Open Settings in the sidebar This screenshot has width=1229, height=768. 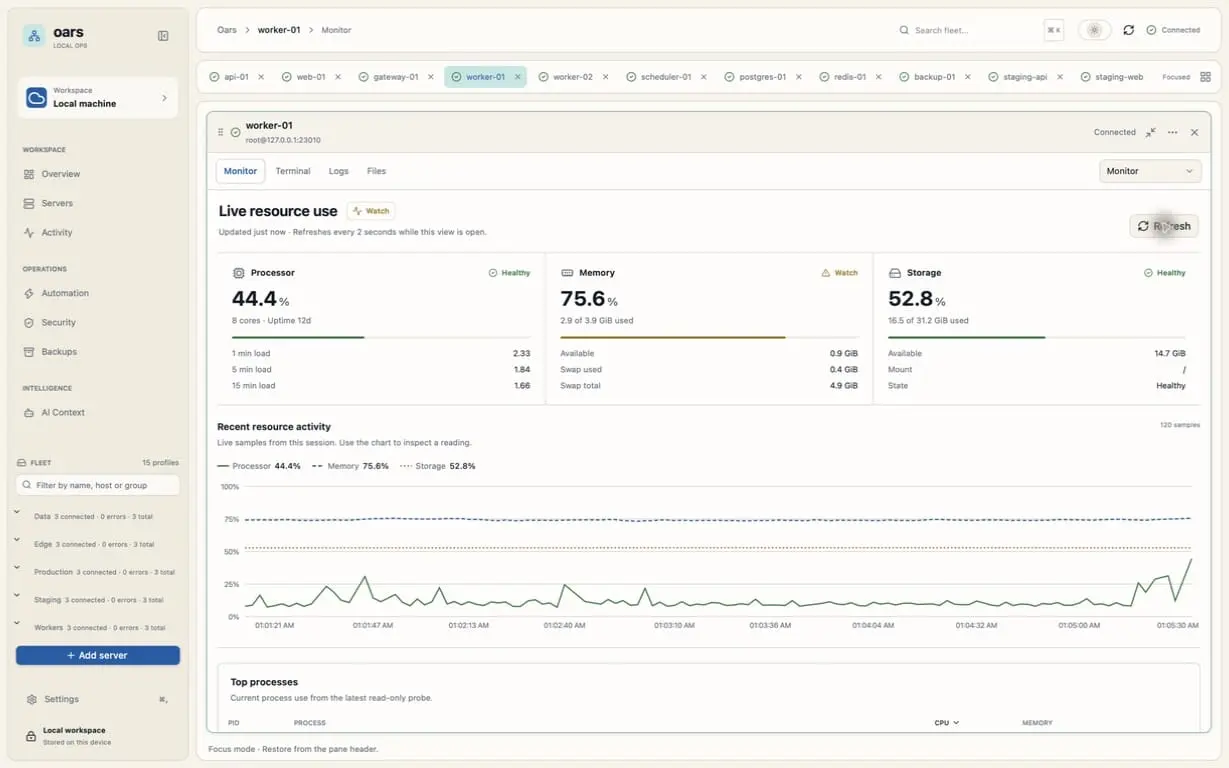(61, 699)
